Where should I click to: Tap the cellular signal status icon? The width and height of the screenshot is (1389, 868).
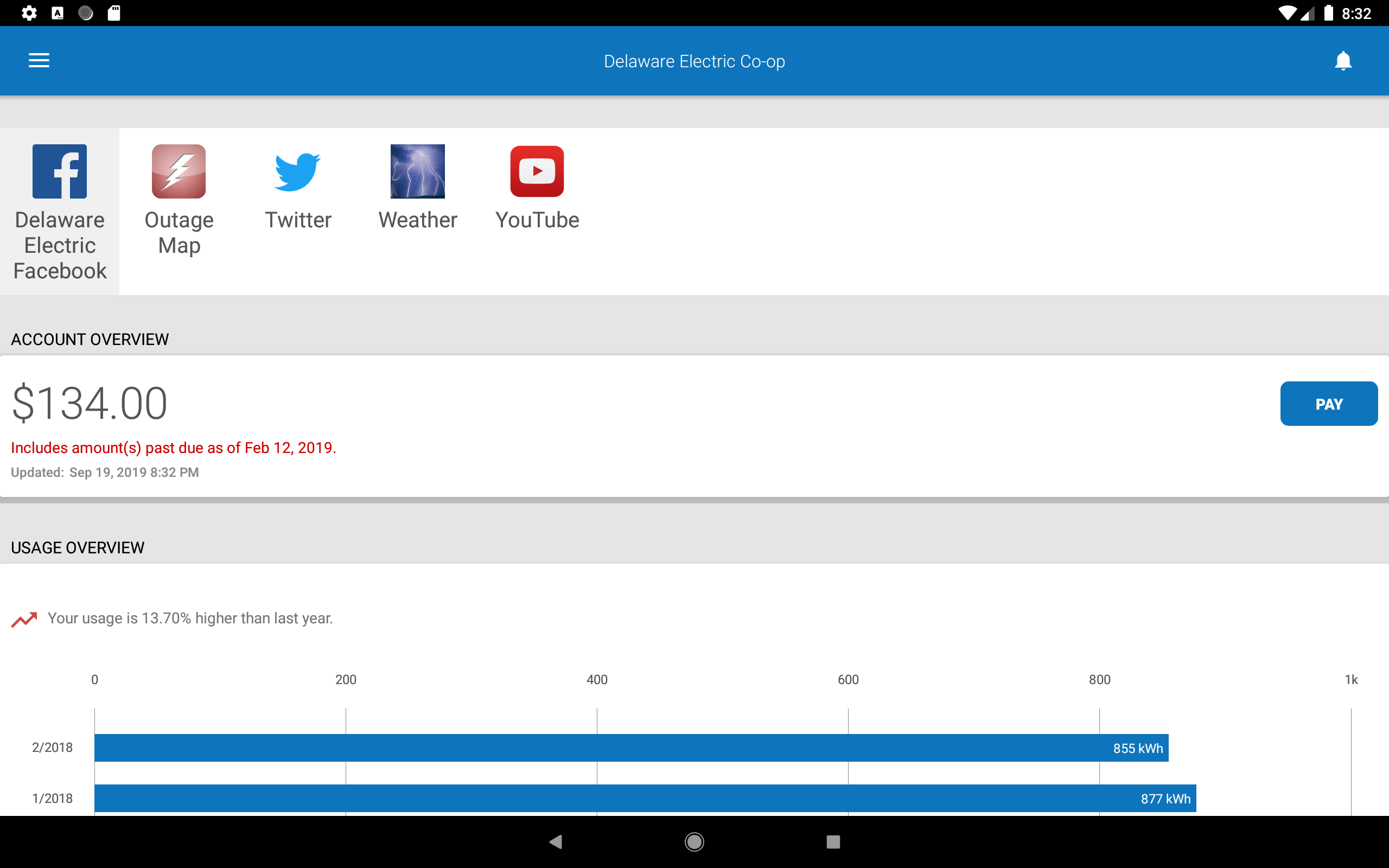[x=1307, y=13]
